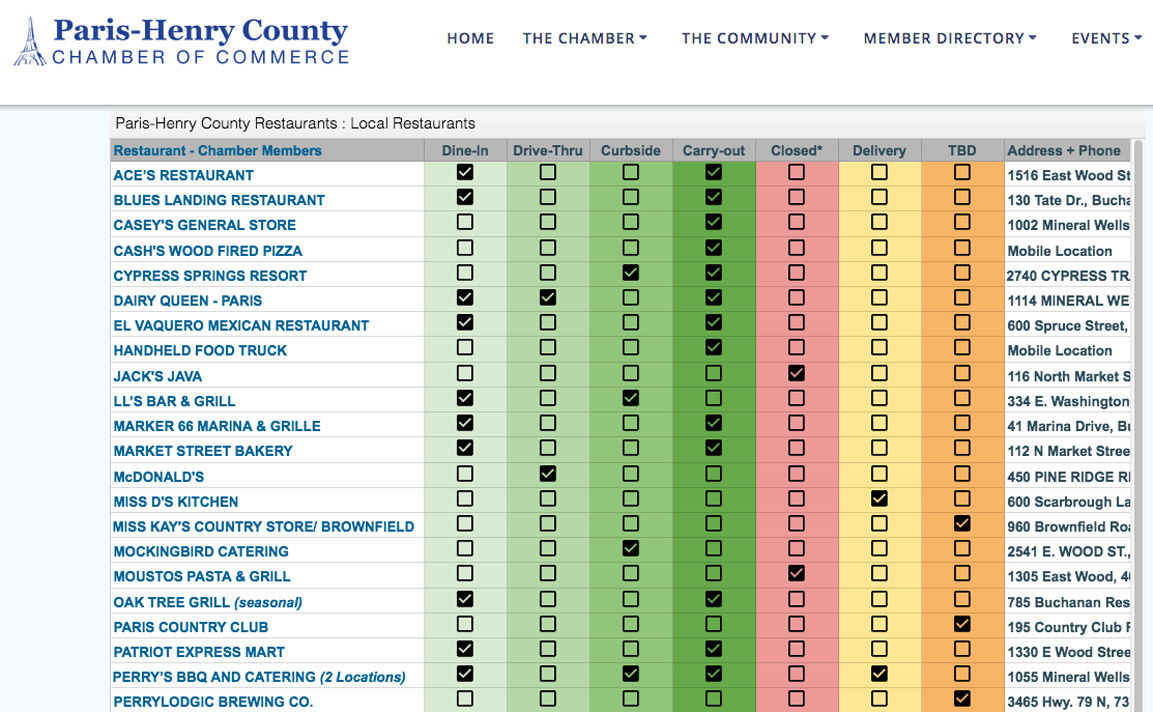Uncheck Closed for Moustos Pasta & Grill

796,574
